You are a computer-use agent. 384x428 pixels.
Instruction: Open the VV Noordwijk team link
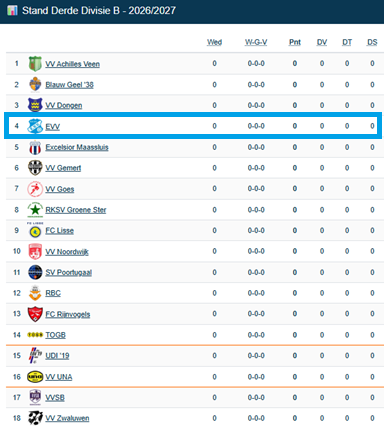[67, 252]
